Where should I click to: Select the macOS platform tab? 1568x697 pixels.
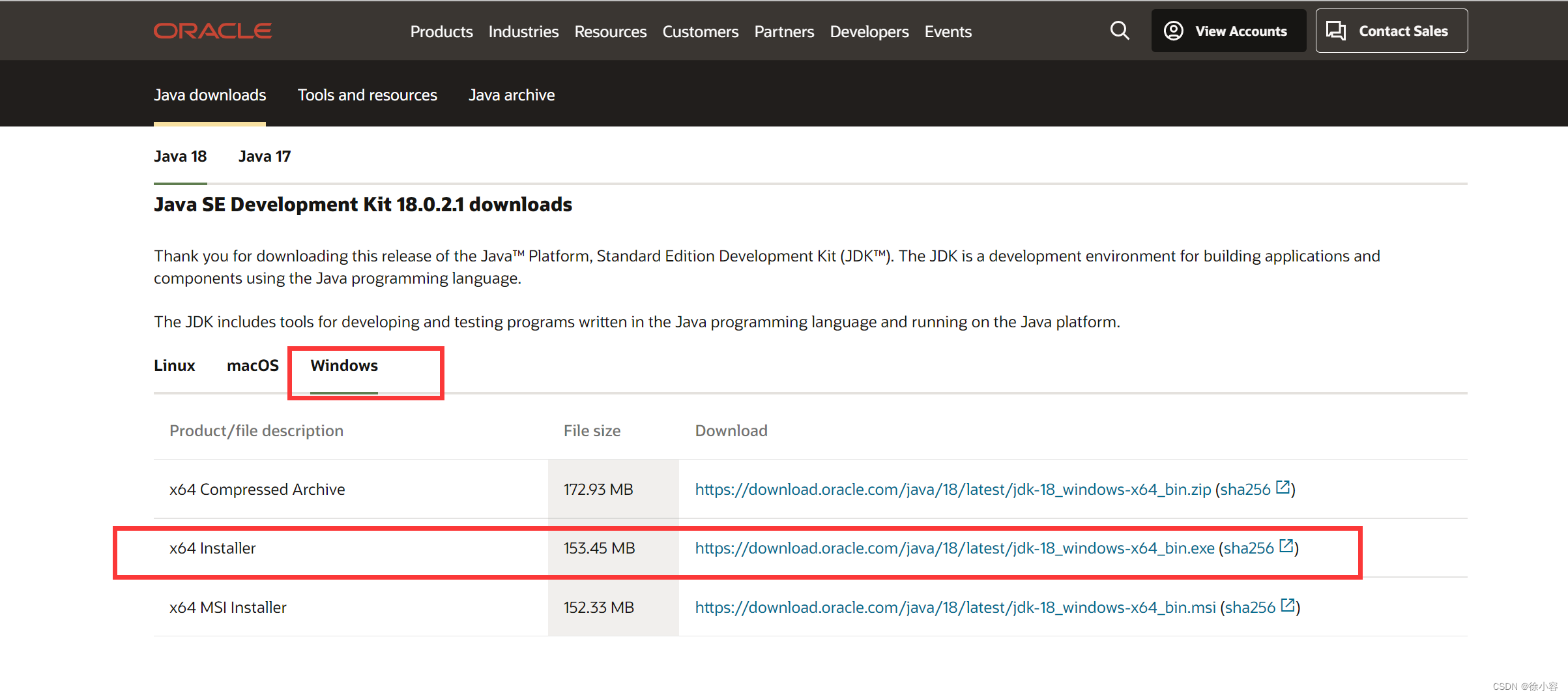tap(253, 366)
